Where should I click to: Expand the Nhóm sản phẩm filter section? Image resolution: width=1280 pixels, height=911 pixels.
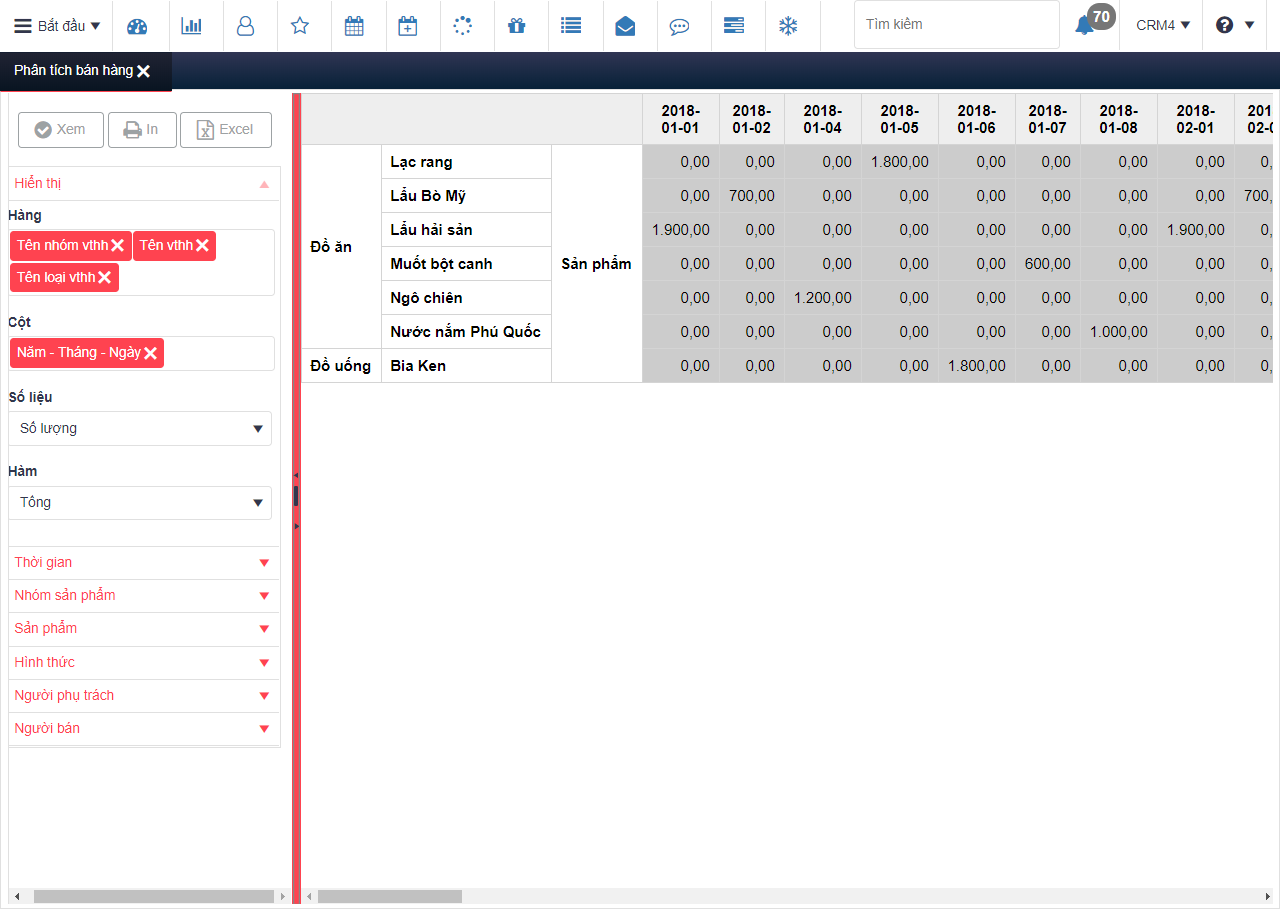point(144,596)
